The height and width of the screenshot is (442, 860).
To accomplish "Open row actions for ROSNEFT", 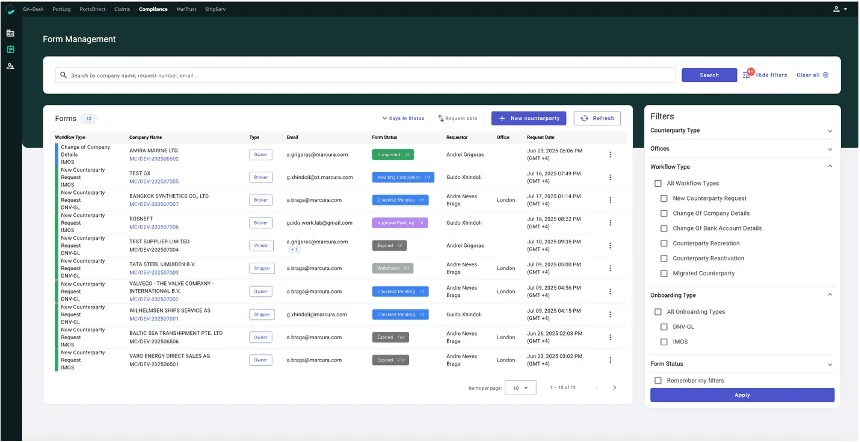I will coord(610,223).
